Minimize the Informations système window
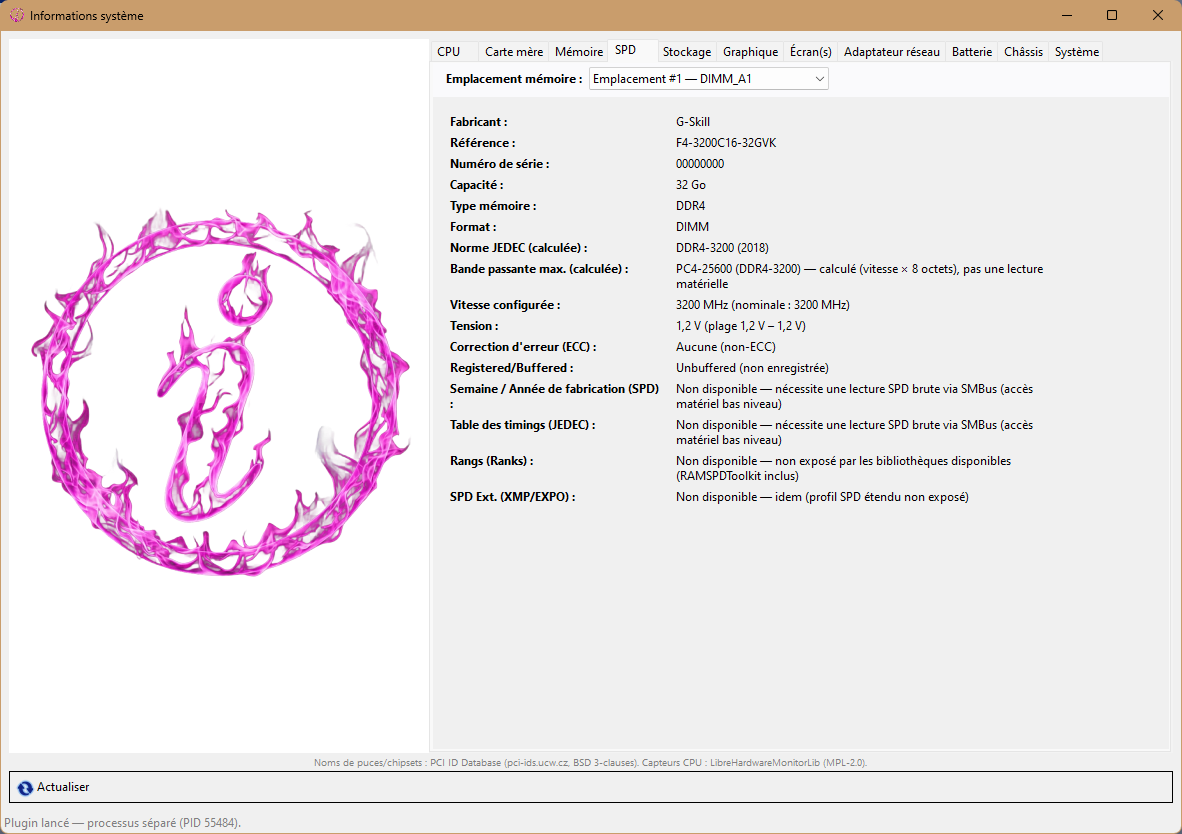Image resolution: width=1182 pixels, height=834 pixels. 1067,15
